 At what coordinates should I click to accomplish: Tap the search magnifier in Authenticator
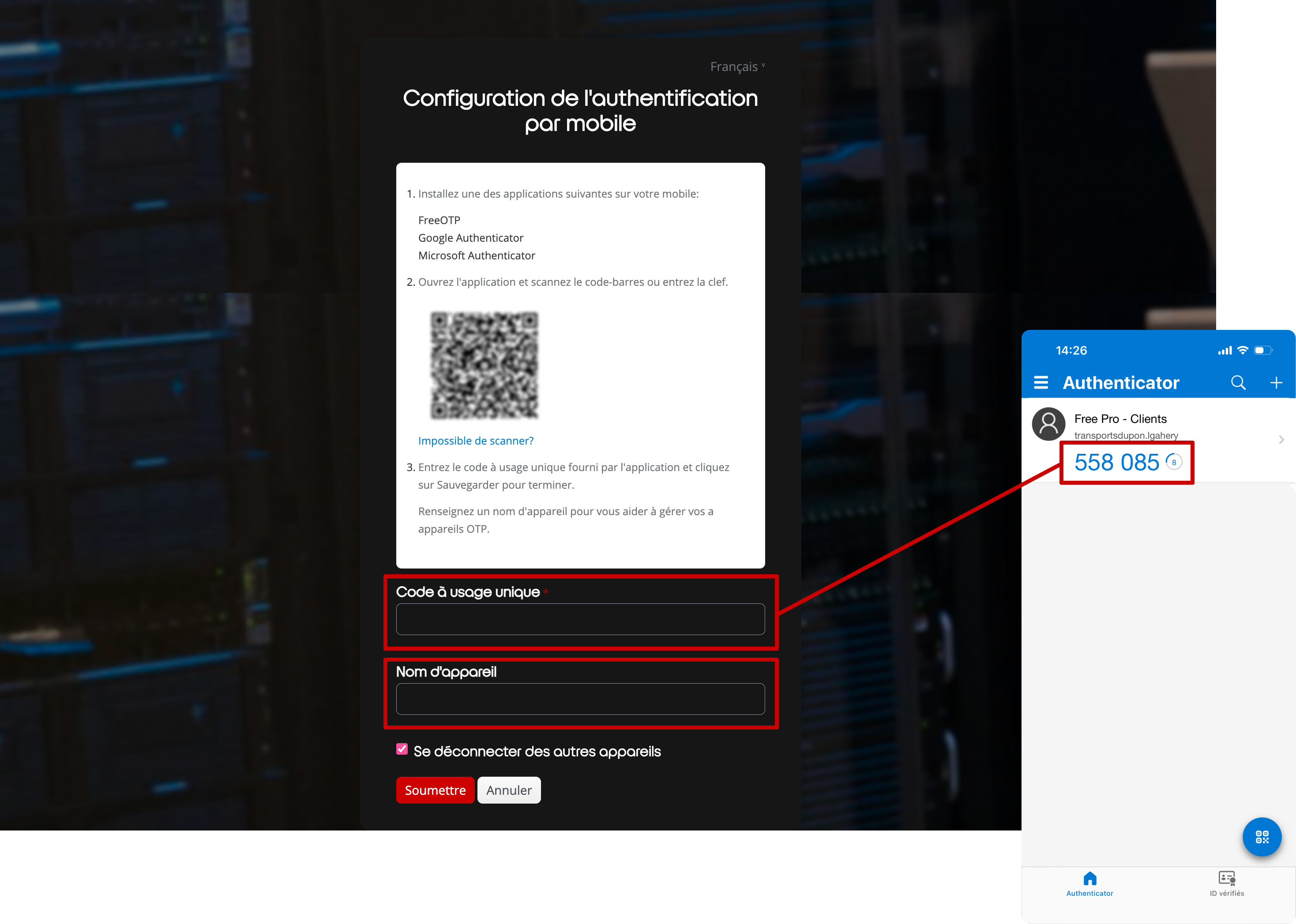click(x=1238, y=382)
